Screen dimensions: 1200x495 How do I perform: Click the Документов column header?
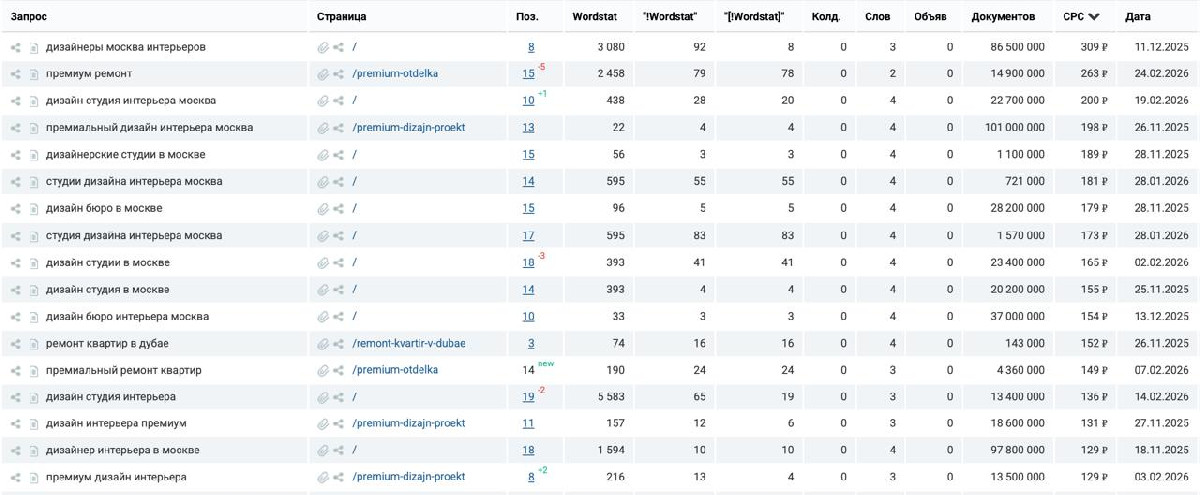pos(1003,17)
